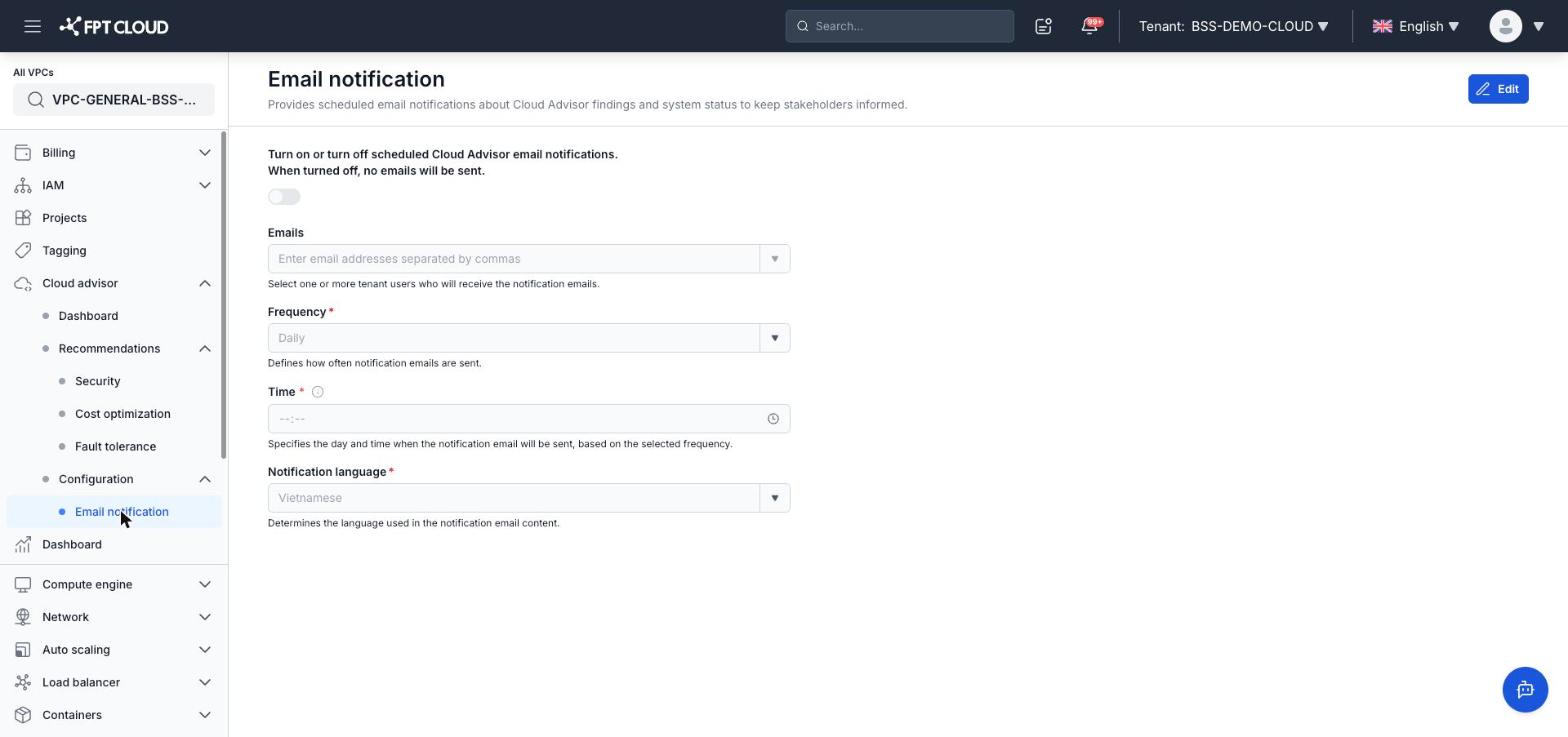Click the sidebar vertical scrollbar
This screenshot has height=737, width=1568.
[224, 295]
